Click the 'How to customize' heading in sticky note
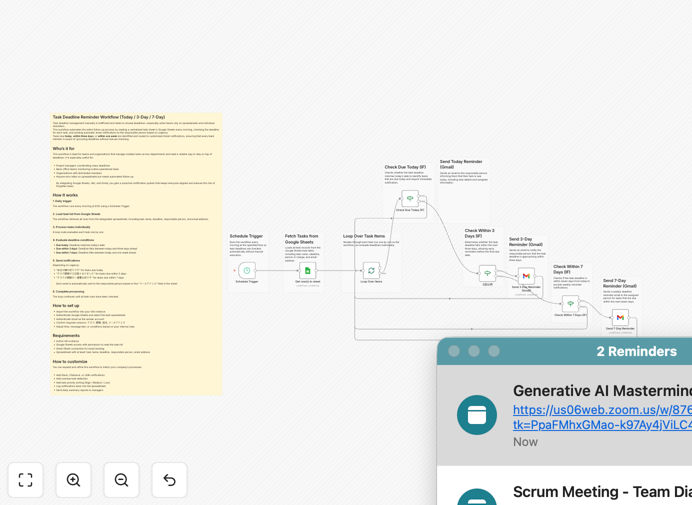This screenshot has width=692, height=505. pos(70,362)
